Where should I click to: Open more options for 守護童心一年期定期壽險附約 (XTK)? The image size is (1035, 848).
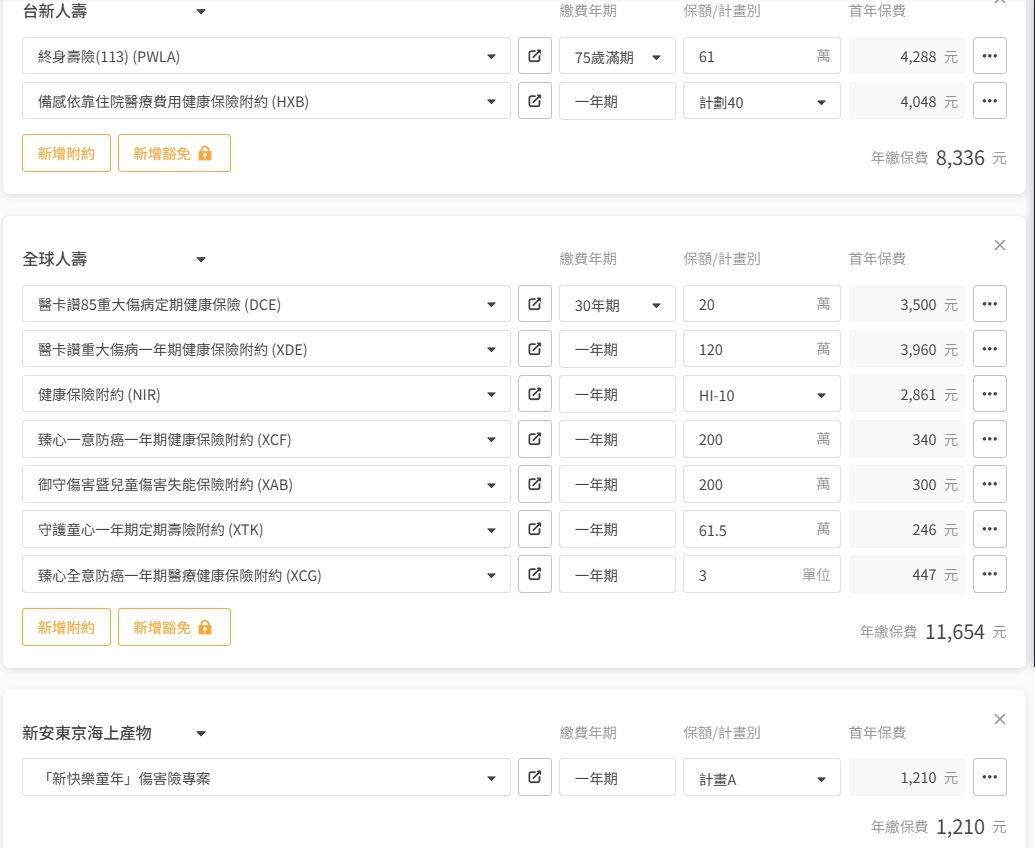[989, 529]
